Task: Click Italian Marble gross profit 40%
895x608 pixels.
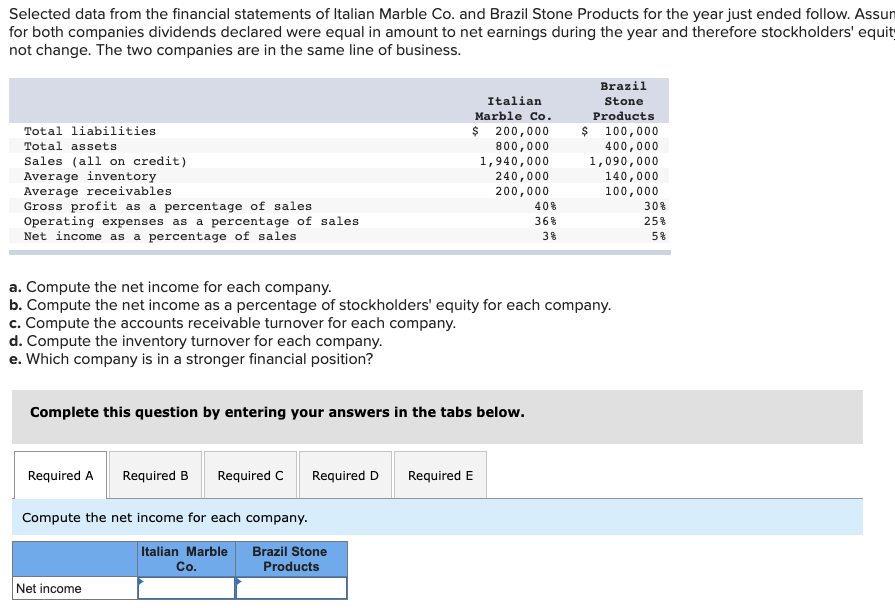Action: coord(545,206)
